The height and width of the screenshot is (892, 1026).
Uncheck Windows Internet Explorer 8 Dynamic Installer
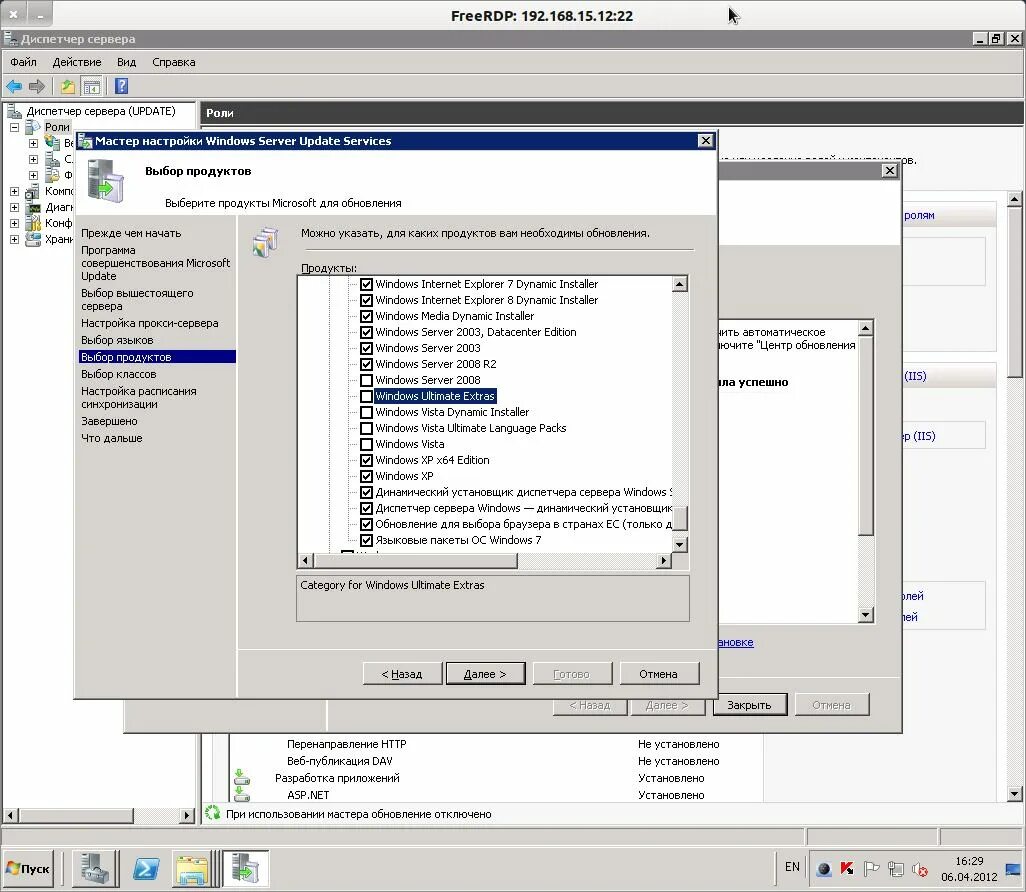(366, 300)
